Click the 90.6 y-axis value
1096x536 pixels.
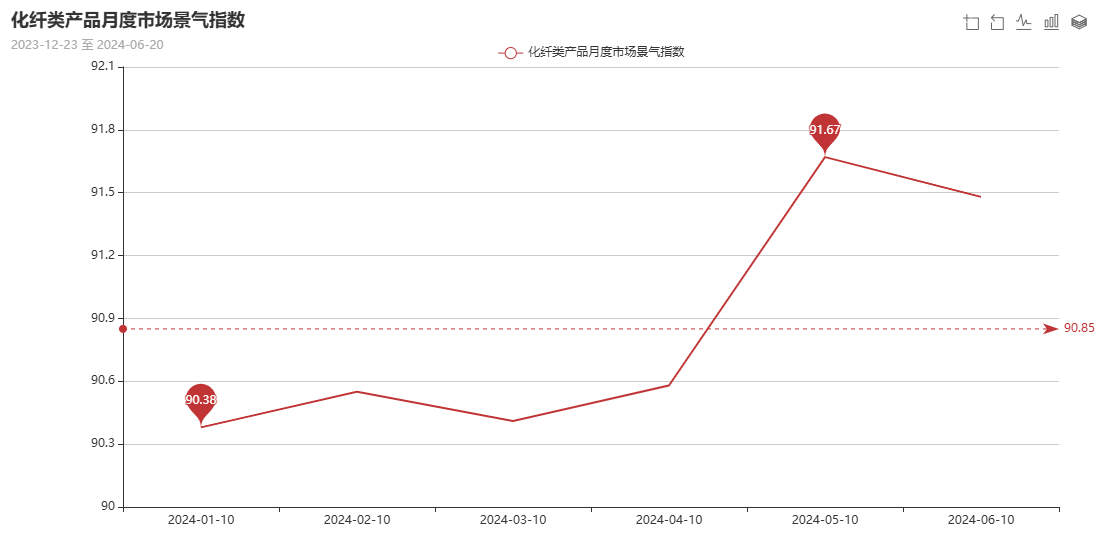point(103,382)
